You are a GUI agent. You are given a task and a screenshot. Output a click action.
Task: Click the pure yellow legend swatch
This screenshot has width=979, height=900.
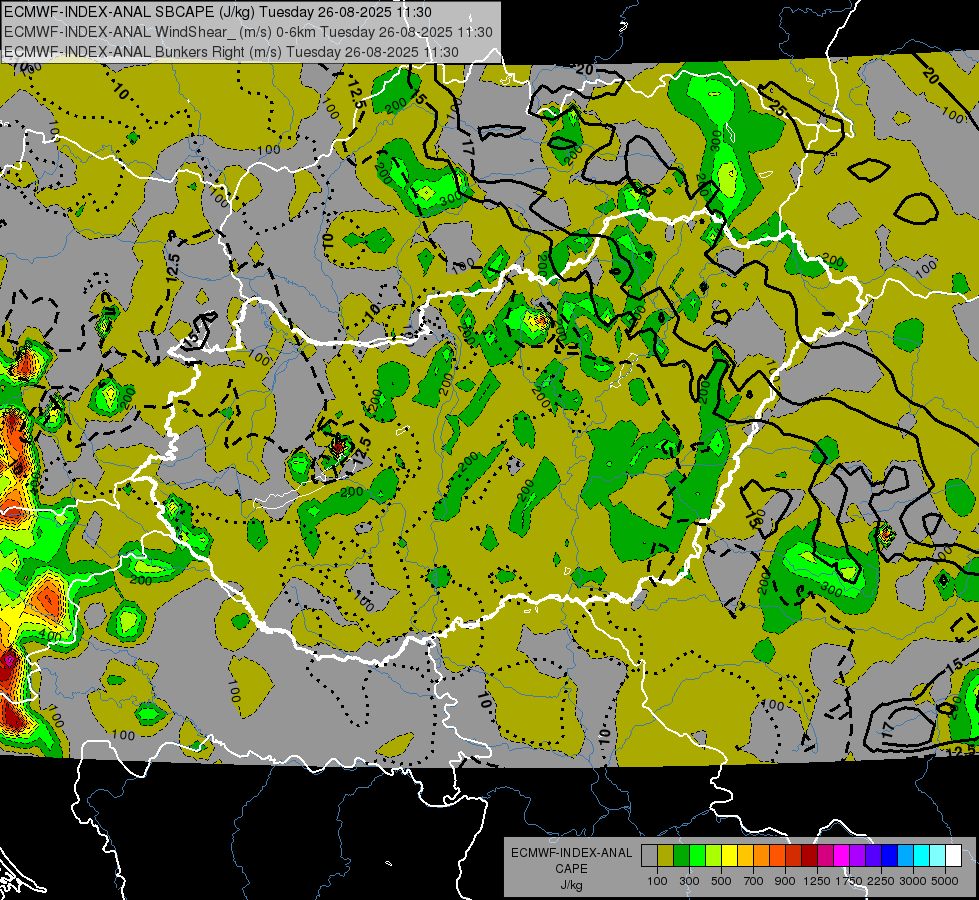click(729, 856)
